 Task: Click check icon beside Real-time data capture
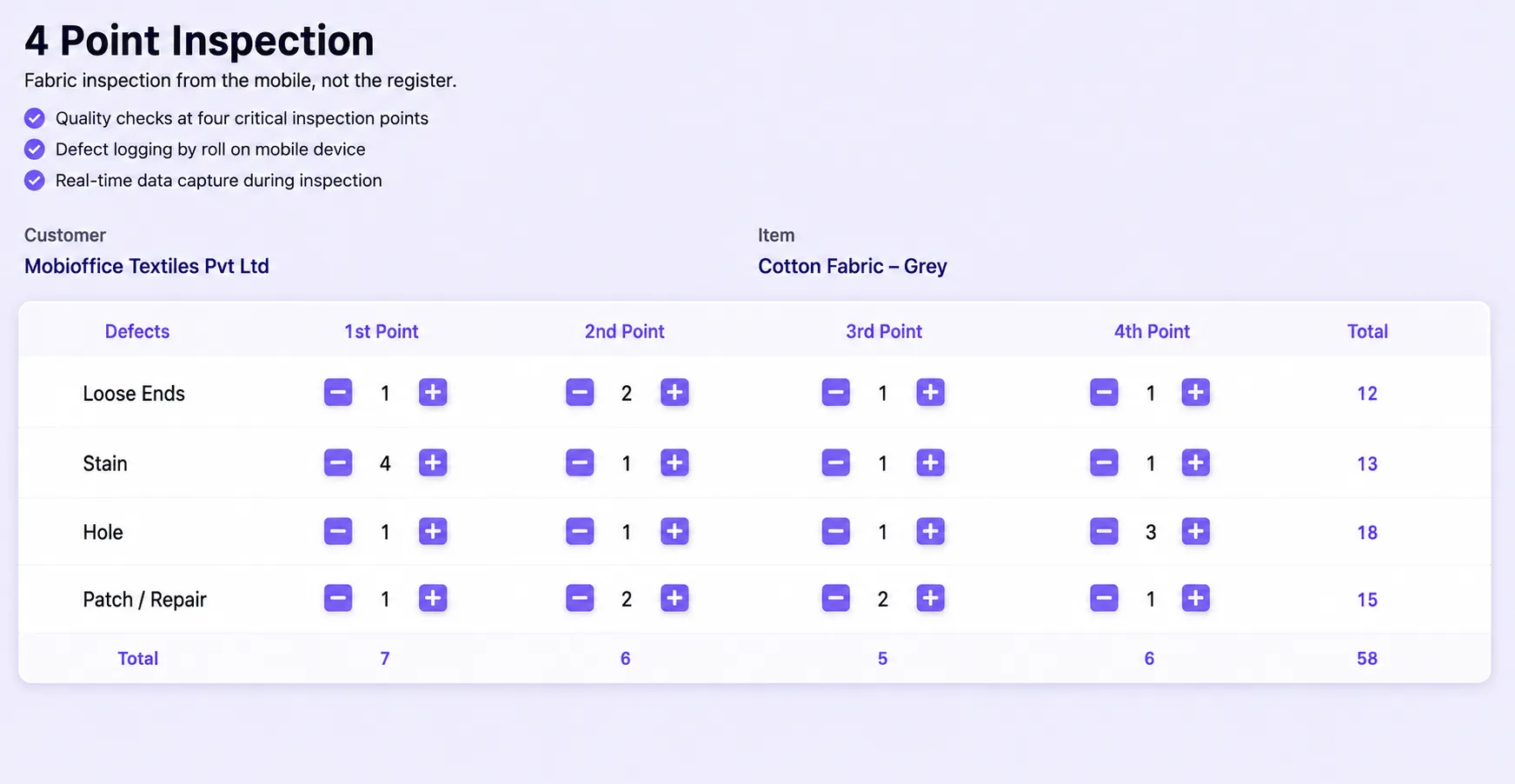(x=35, y=181)
